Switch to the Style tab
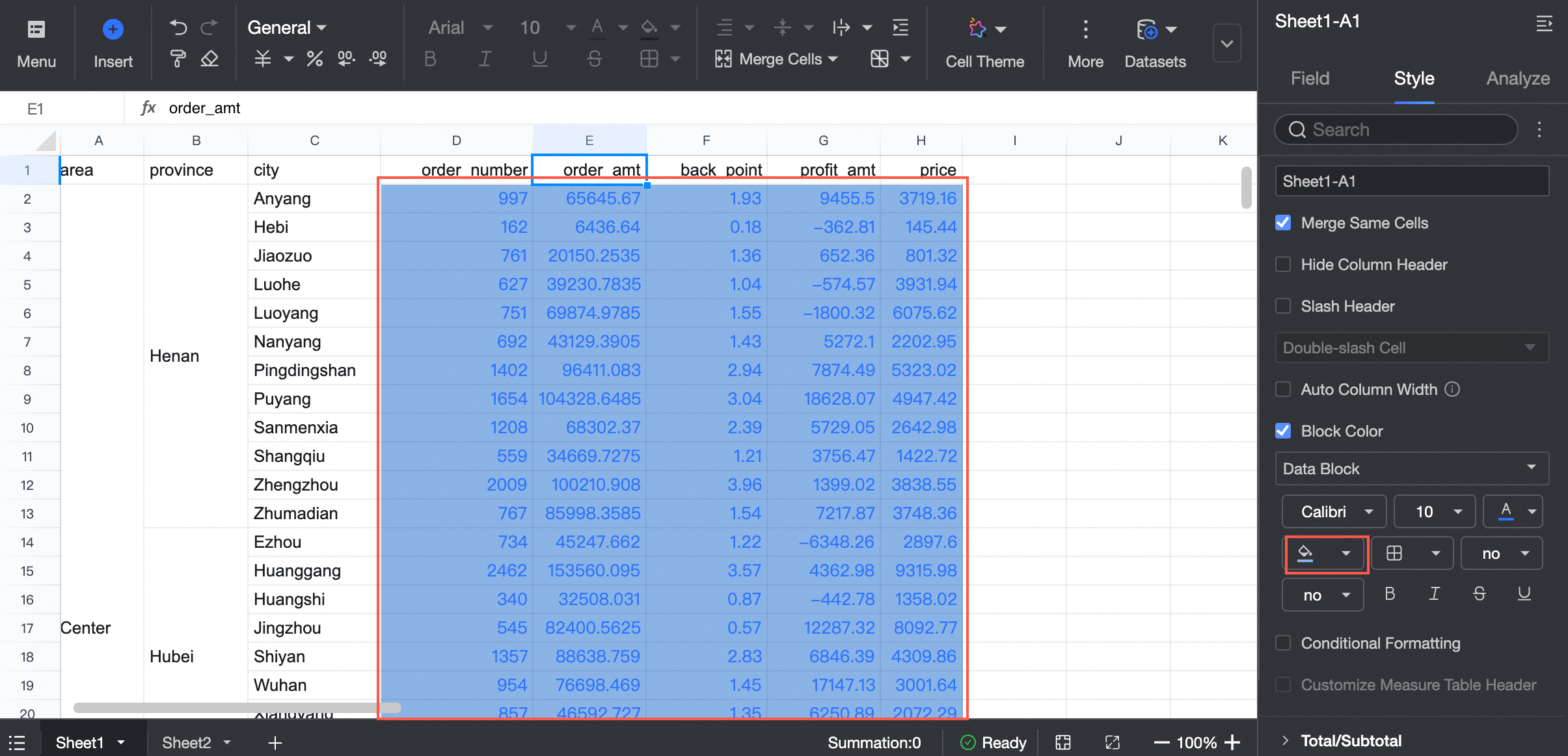This screenshot has width=1568, height=756. pos(1414,79)
